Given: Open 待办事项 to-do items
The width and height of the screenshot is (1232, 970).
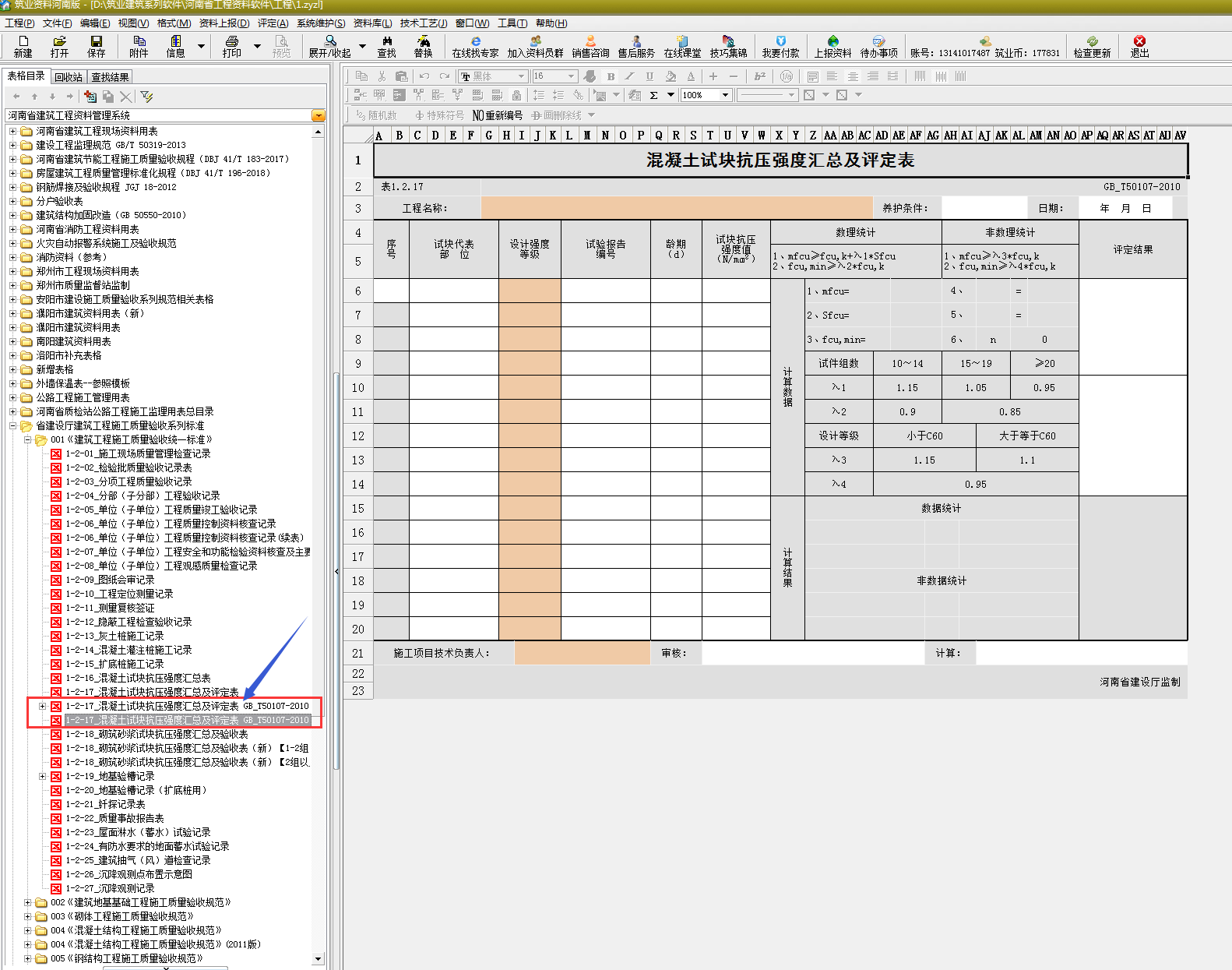Looking at the screenshot, I should click(879, 46).
